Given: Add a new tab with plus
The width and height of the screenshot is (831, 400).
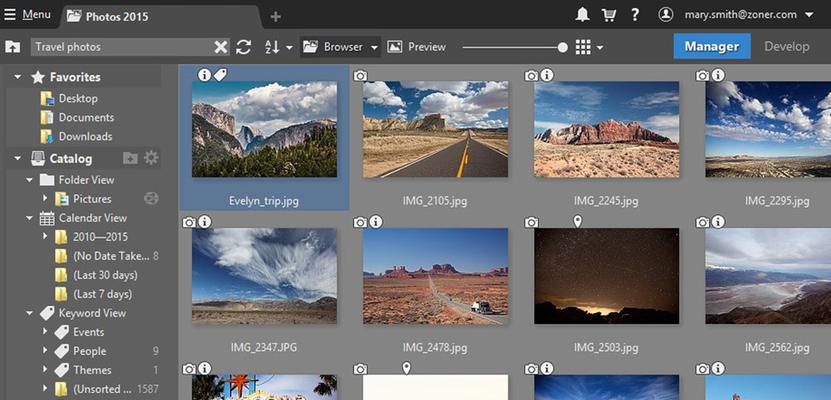Looking at the screenshot, I should 276,16.
